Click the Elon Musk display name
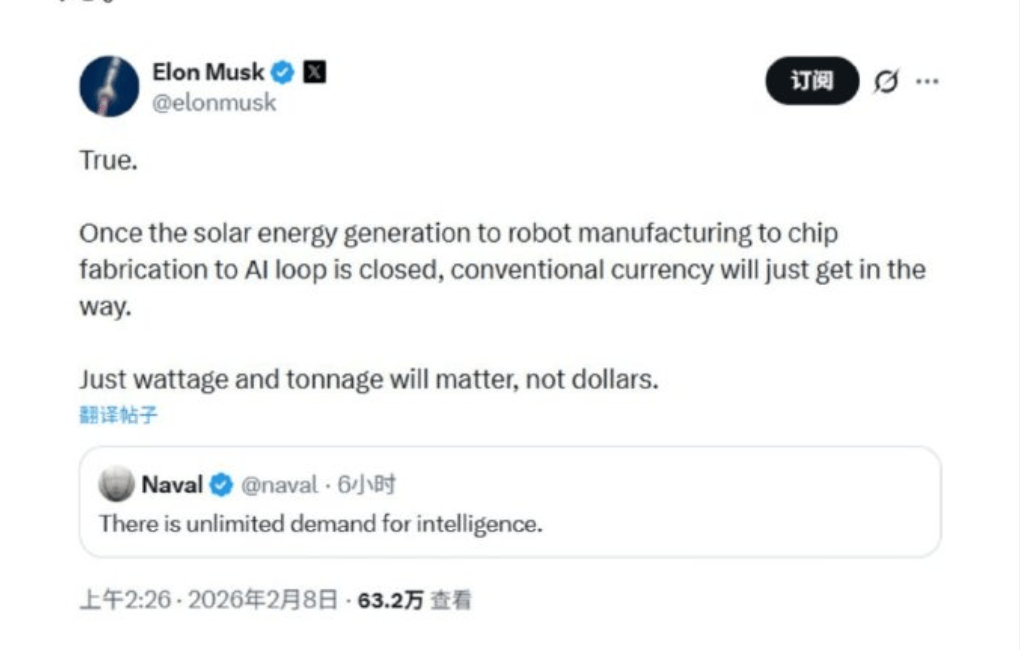 tap(207, 72)
